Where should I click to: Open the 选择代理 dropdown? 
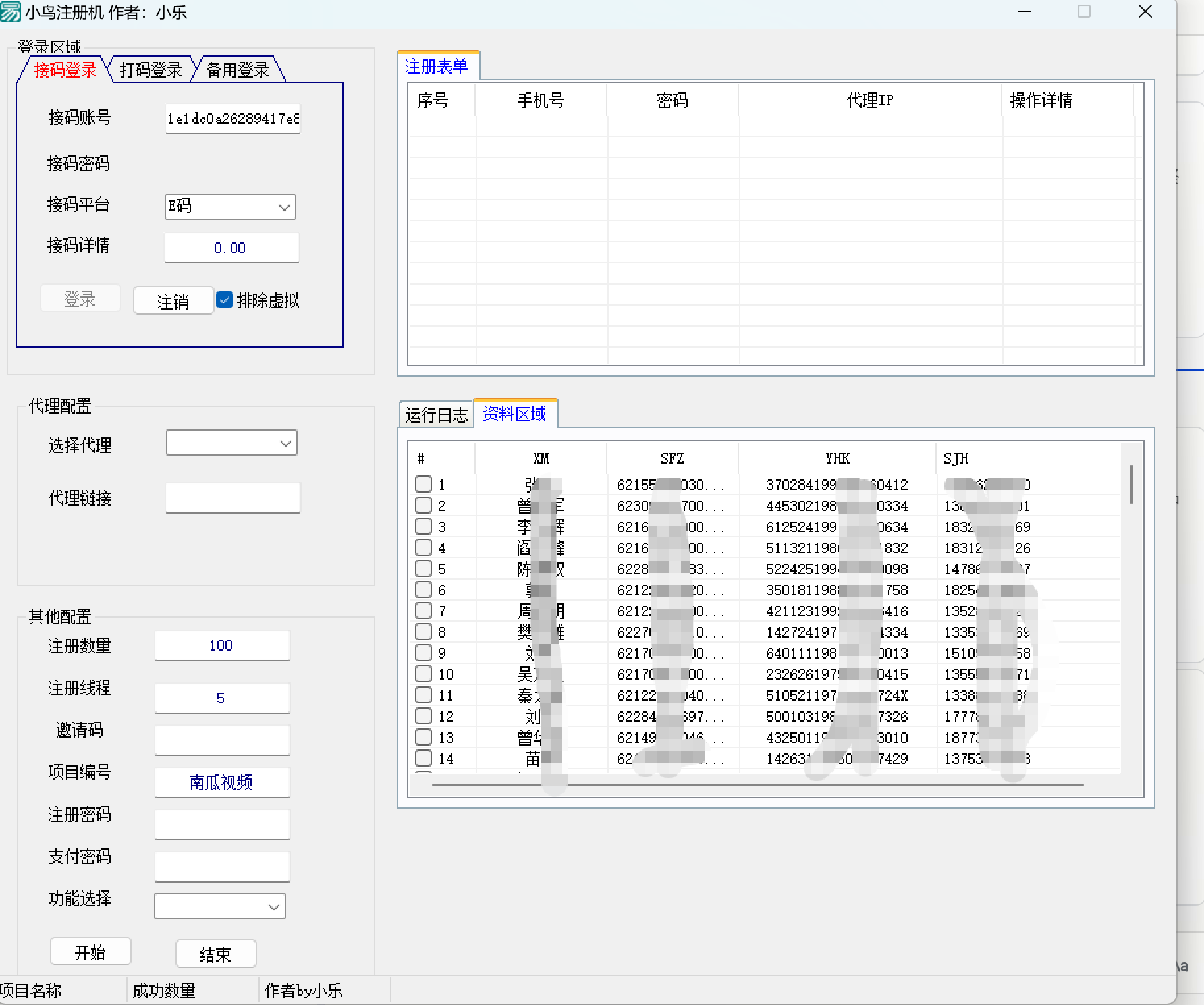point(231,443)
